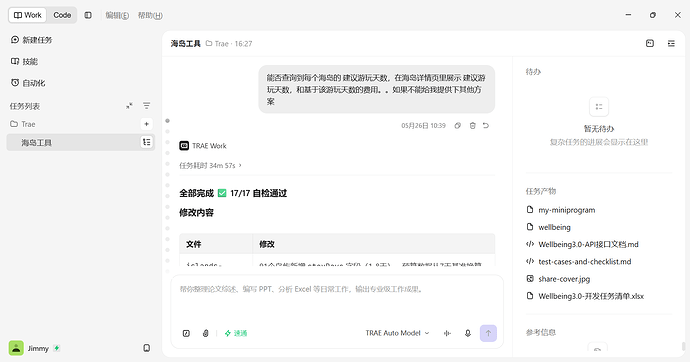Click the 海岛工具 title in the header

(186, 44)
